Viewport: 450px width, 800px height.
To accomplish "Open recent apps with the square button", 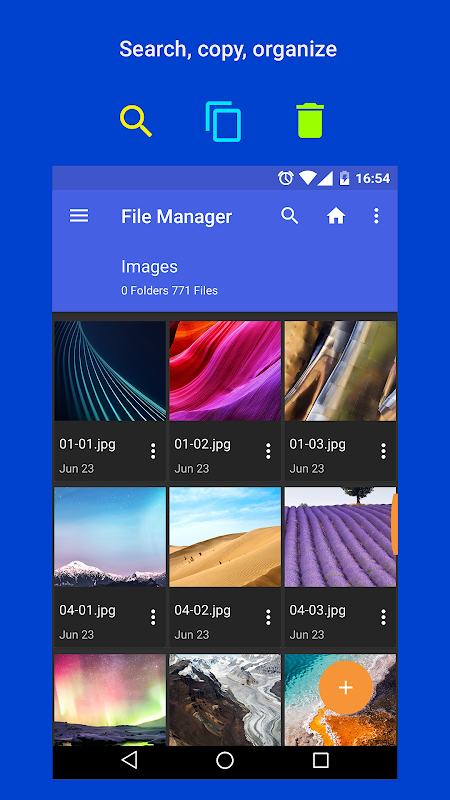I will click(x=320, y=760).
